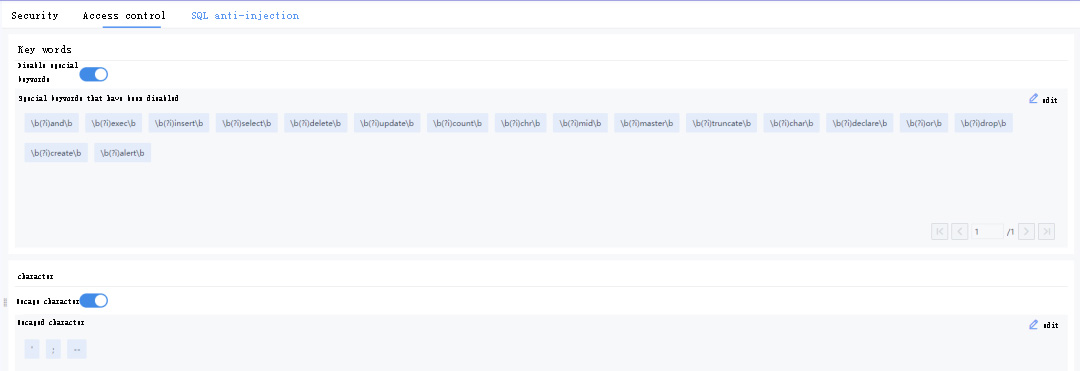The width and height of the screenshot is (1080, 371).
Task: Edit the escaped characters list
Action: coord(1043,325)
